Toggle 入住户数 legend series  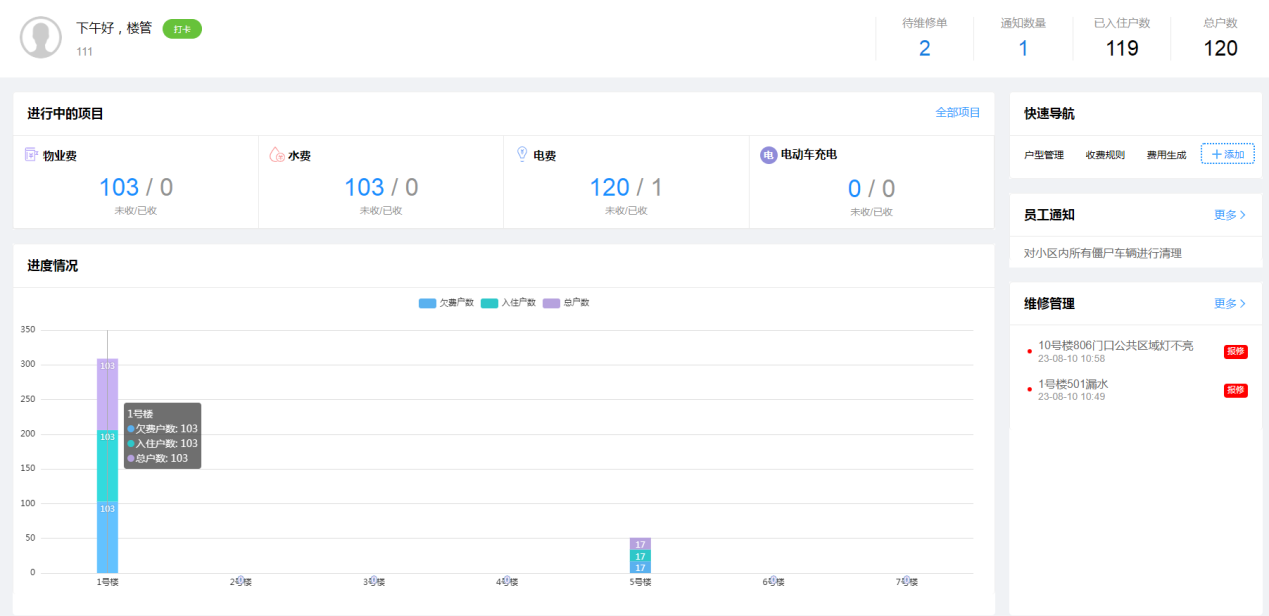click(x=508, y=303)
